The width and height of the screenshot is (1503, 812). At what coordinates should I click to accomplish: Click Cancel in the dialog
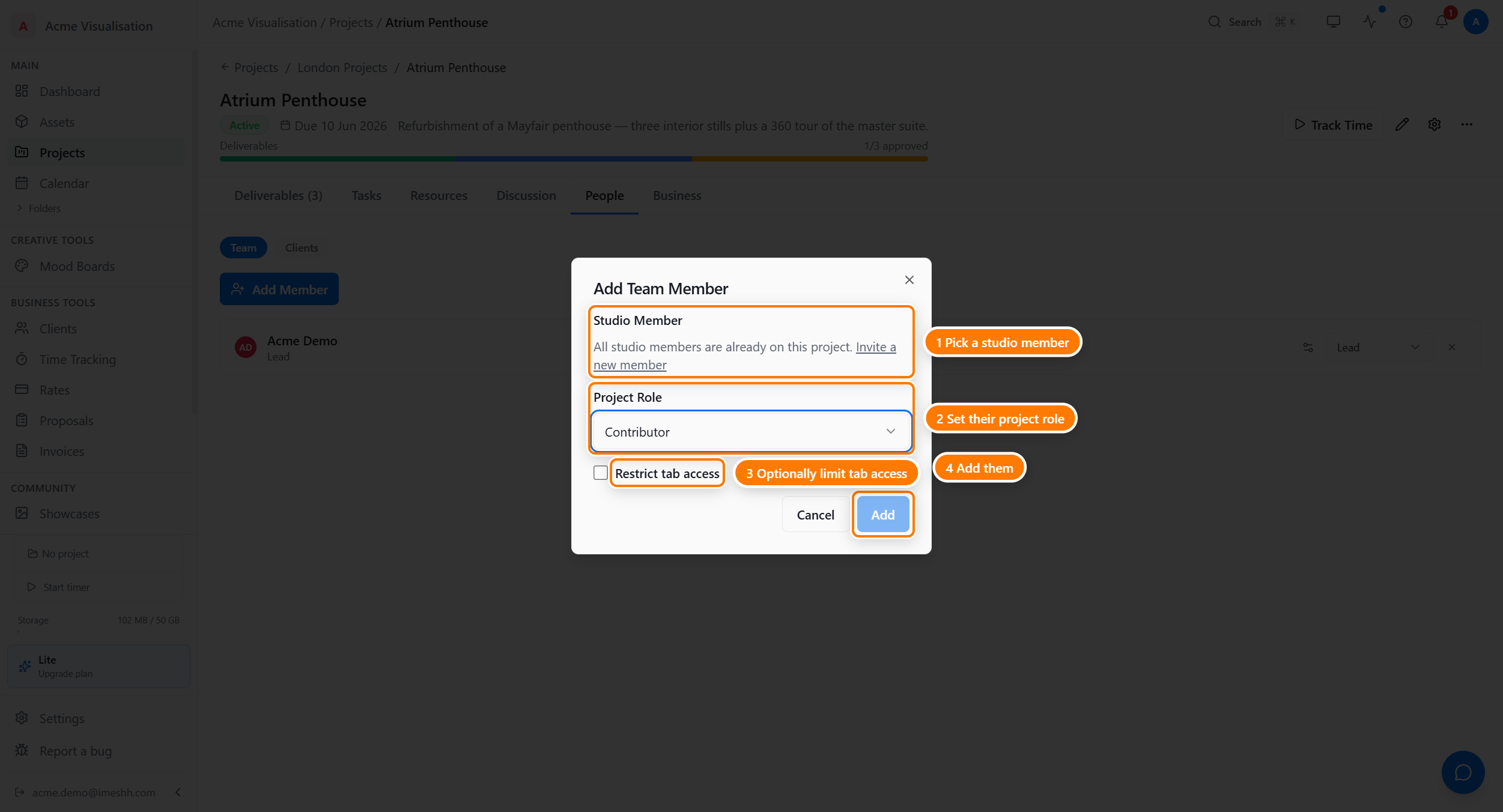point(816,515)
